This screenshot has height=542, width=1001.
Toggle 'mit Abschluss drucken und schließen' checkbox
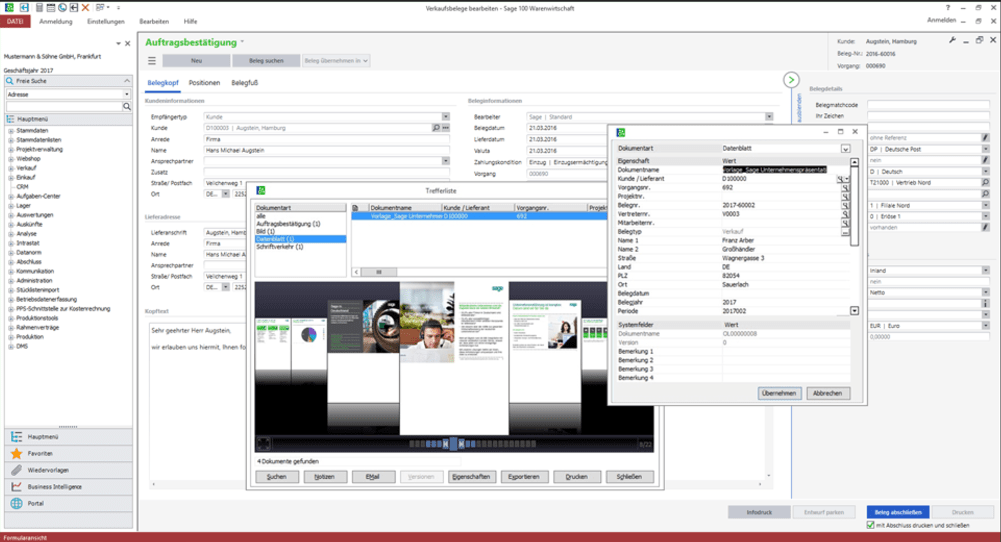870,525
